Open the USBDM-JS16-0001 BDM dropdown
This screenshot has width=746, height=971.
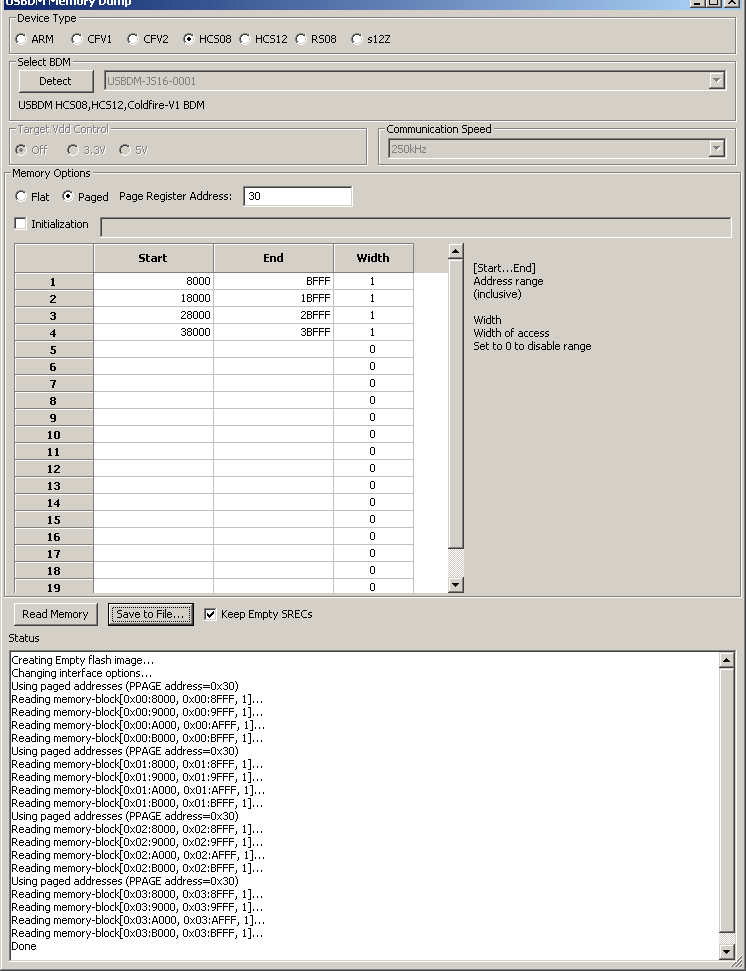click(x=717, y=81)
